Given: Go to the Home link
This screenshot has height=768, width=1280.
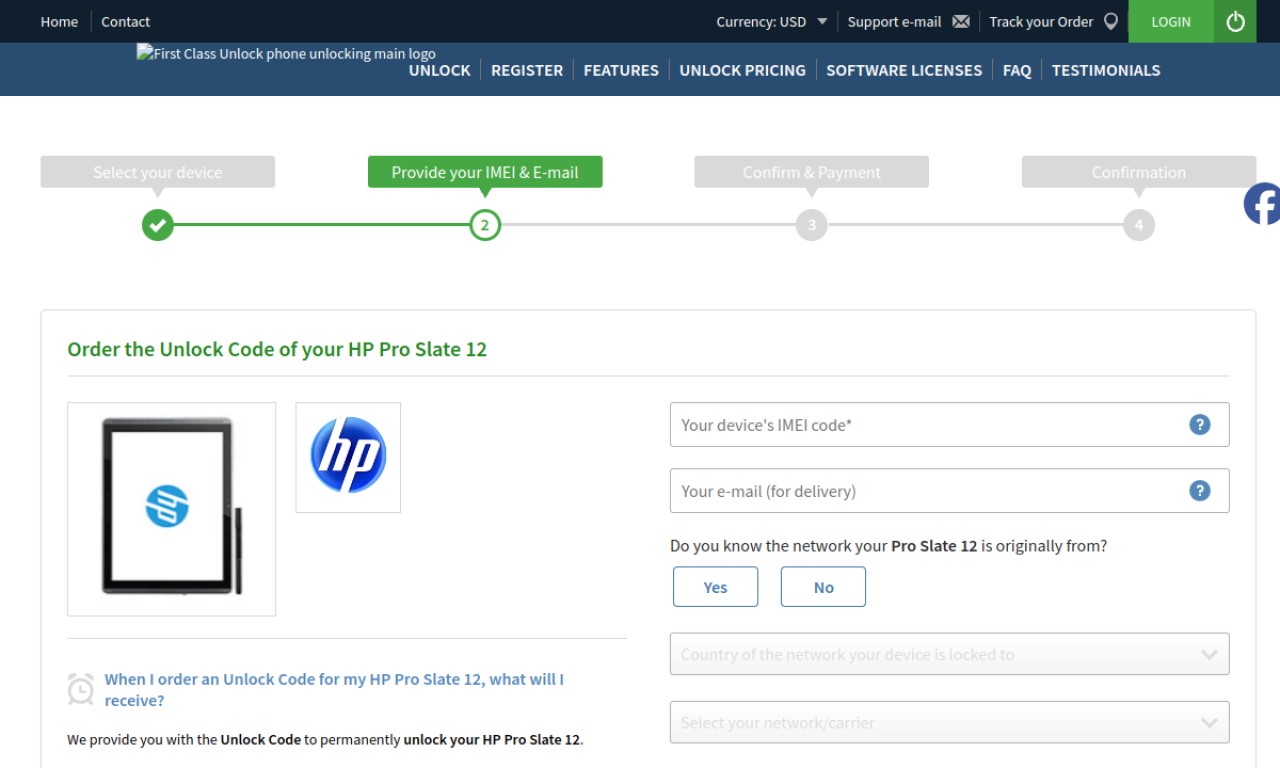Looking at the screenshot, I should pos(59,21).
